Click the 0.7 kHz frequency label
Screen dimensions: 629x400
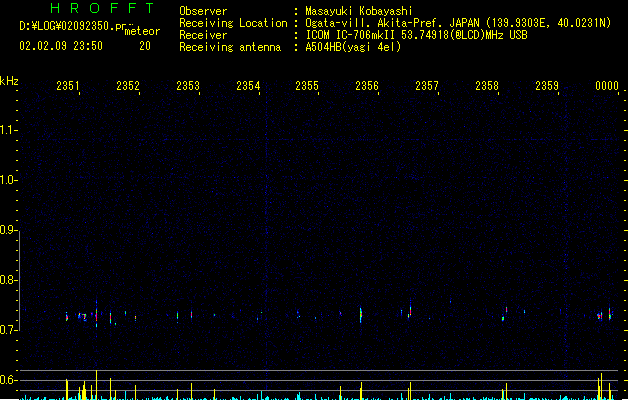click(8, 330)
